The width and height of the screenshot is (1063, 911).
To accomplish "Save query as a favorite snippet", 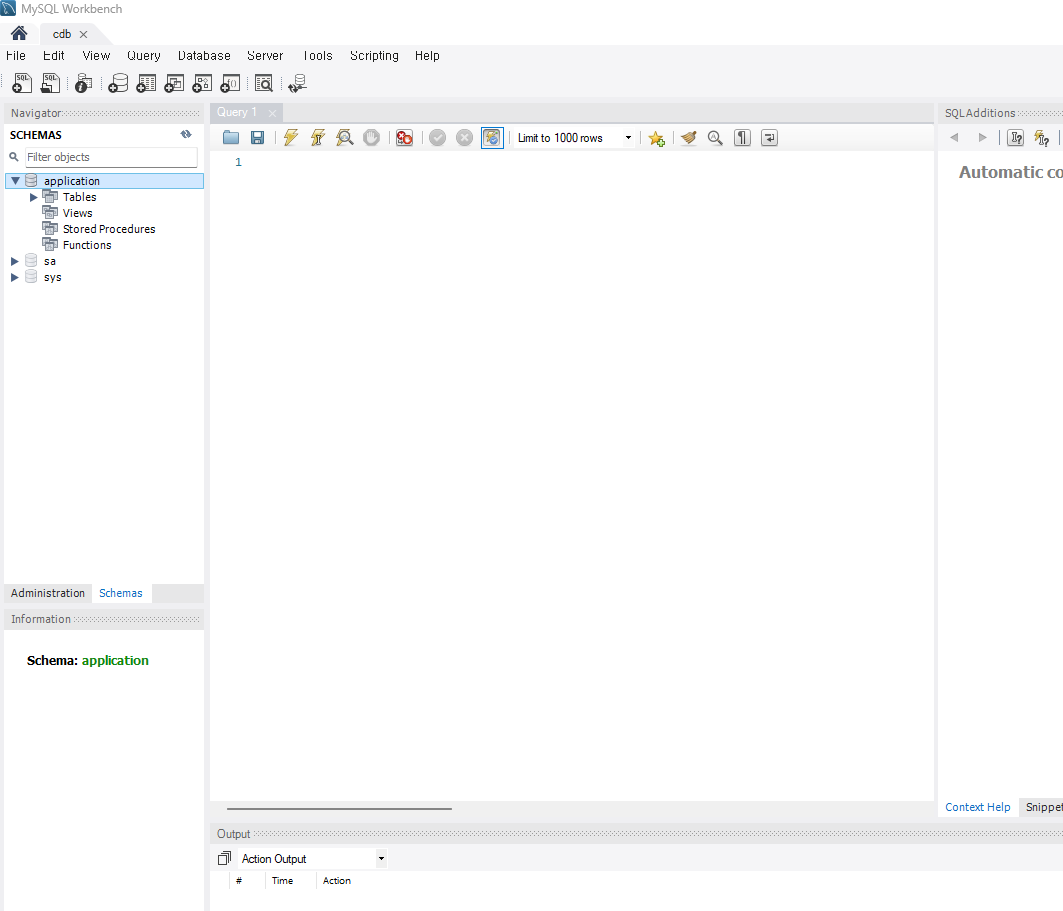I will click(x=656, y=138).
